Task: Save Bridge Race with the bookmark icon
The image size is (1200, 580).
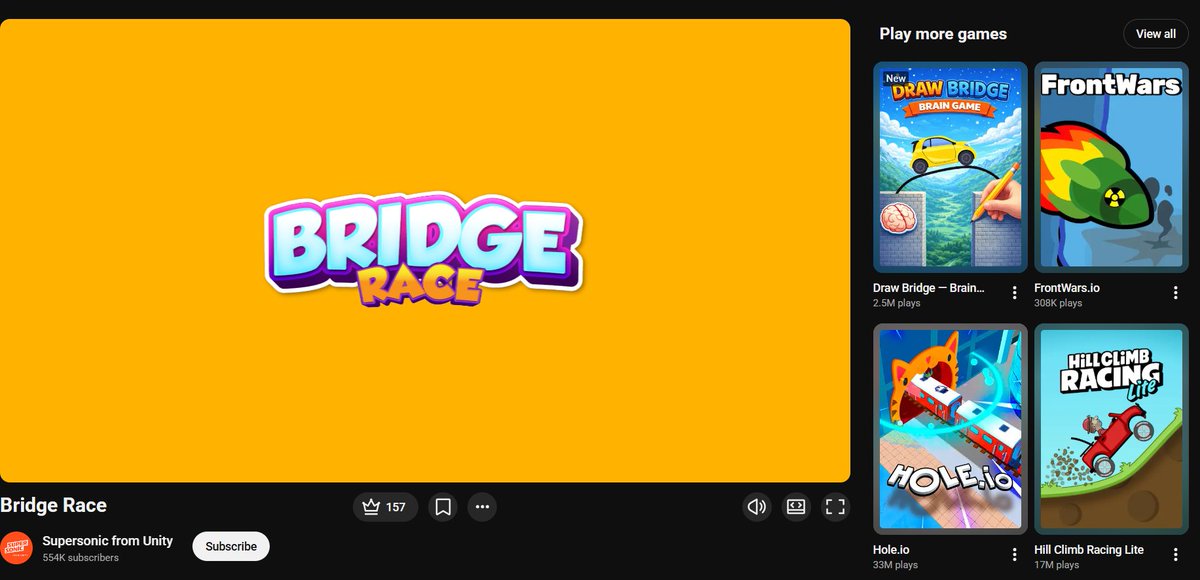Action: 443,507
